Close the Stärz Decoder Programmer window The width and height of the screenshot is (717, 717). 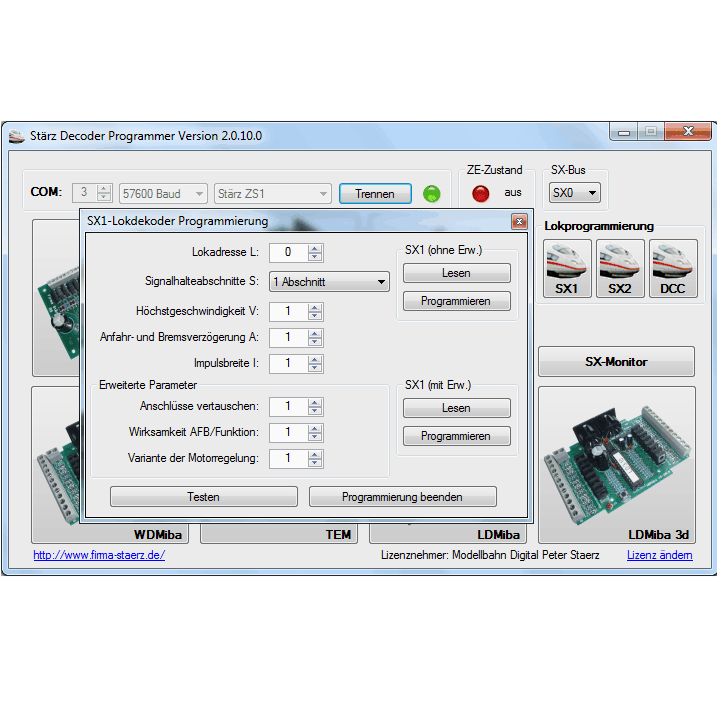688,132
